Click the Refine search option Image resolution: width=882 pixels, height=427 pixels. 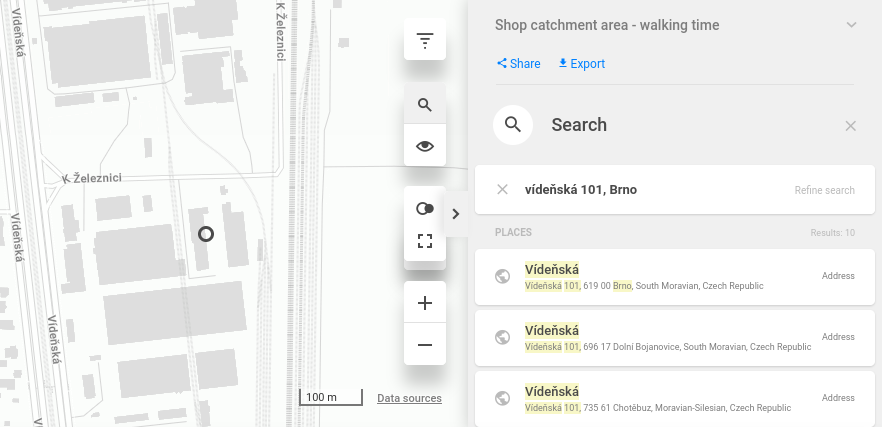click(824, 190)
